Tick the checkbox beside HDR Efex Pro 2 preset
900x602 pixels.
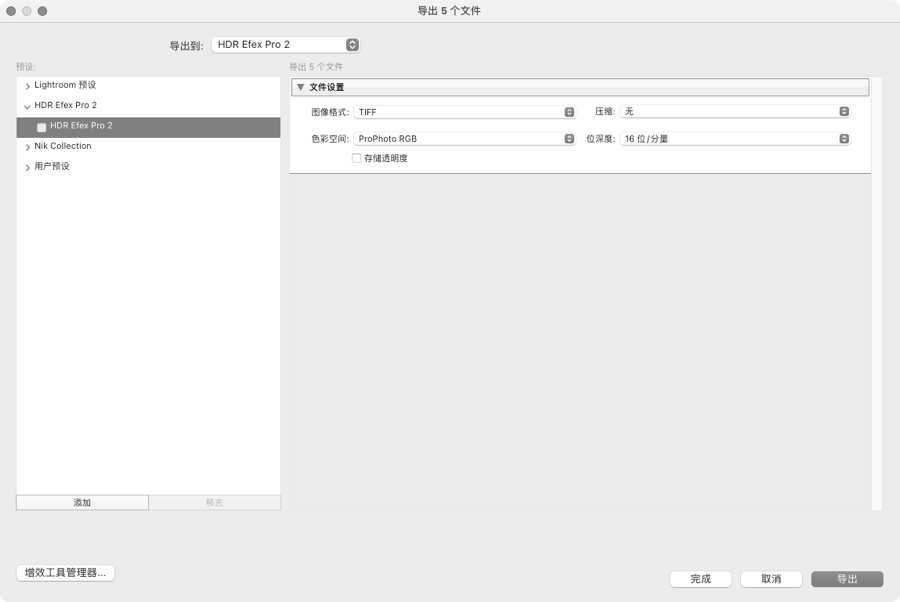point(41,127)
